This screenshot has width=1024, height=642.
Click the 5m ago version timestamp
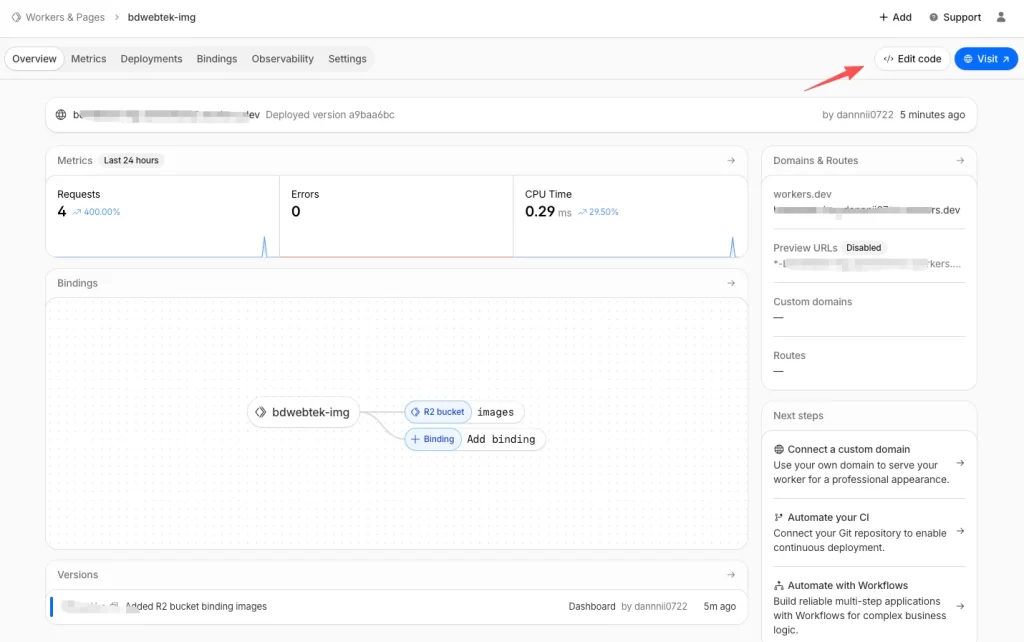(719, 607)
